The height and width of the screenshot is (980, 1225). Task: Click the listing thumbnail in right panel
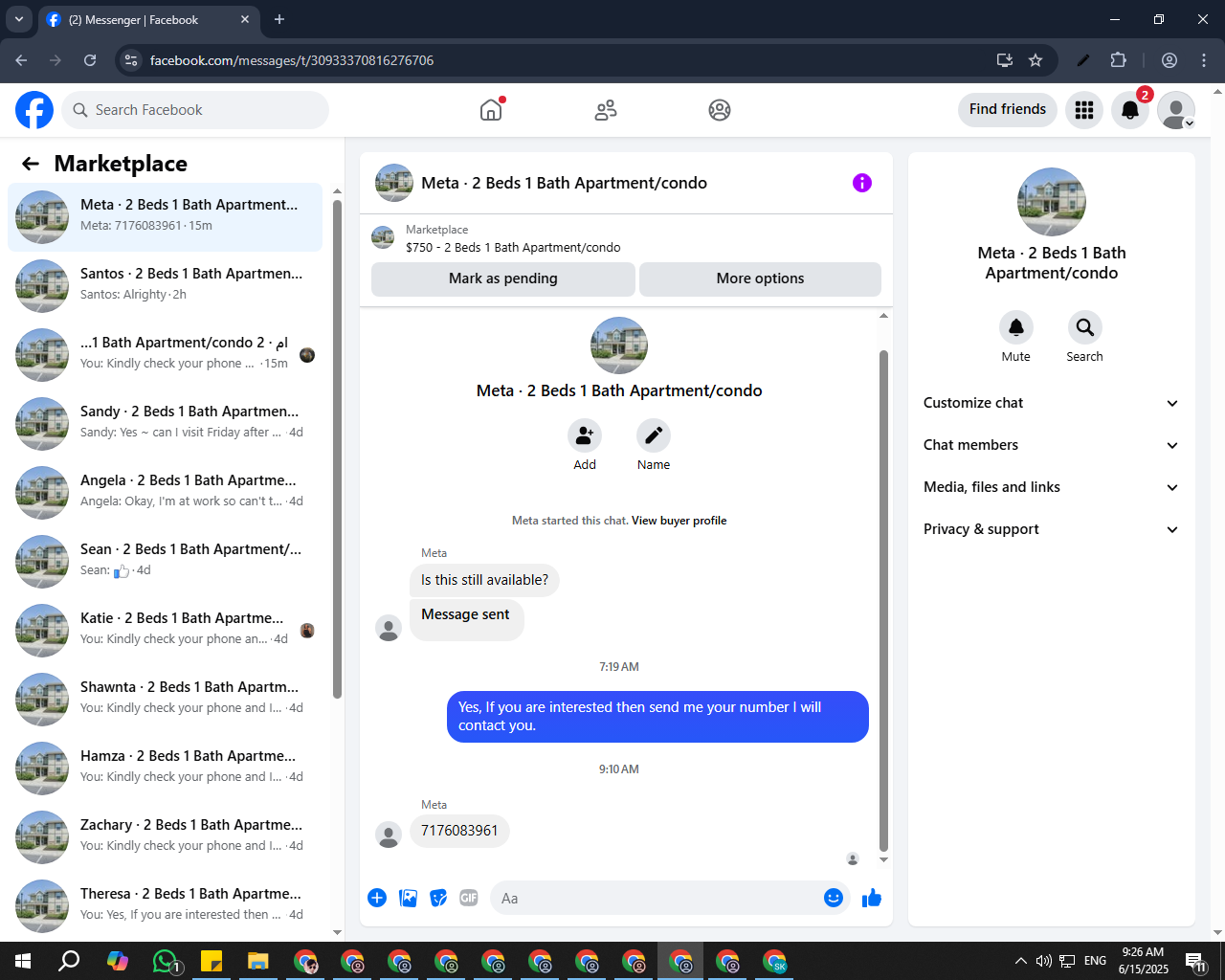tap(1052, 202)
